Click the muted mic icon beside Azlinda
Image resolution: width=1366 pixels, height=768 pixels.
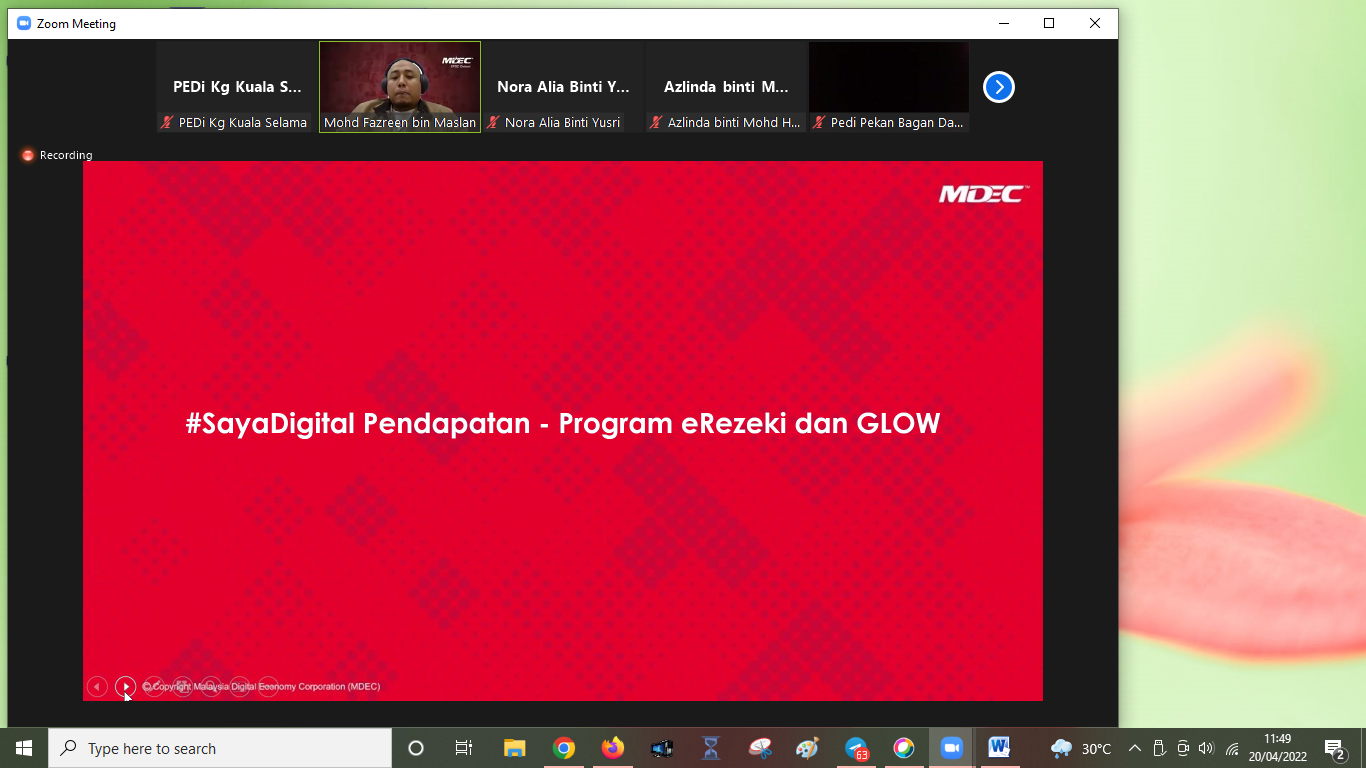pos(656,122)
